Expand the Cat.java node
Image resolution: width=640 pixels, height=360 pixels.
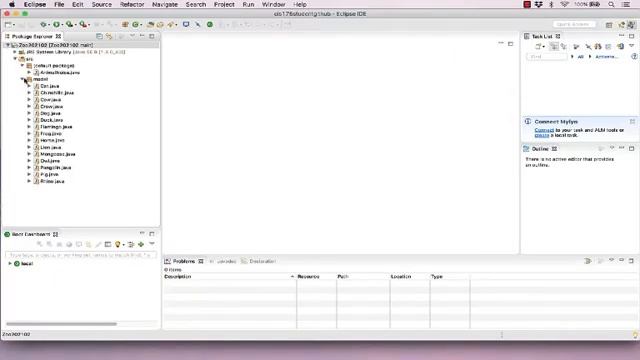pyautogui.click(x=29, y=86)
